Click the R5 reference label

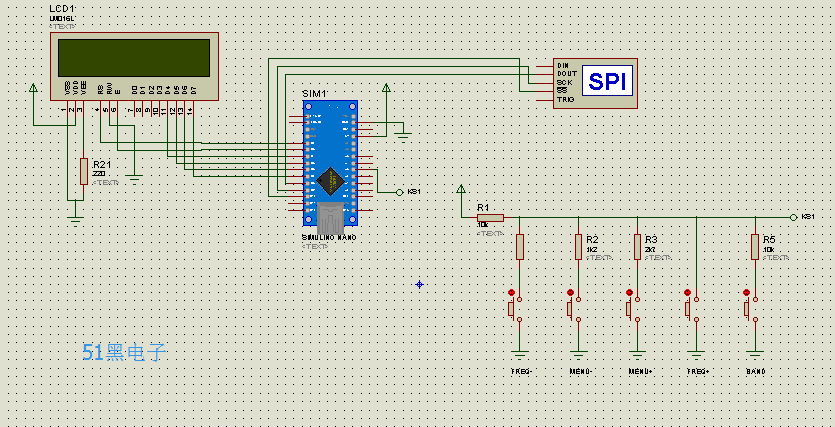click(x=769, y=240)
